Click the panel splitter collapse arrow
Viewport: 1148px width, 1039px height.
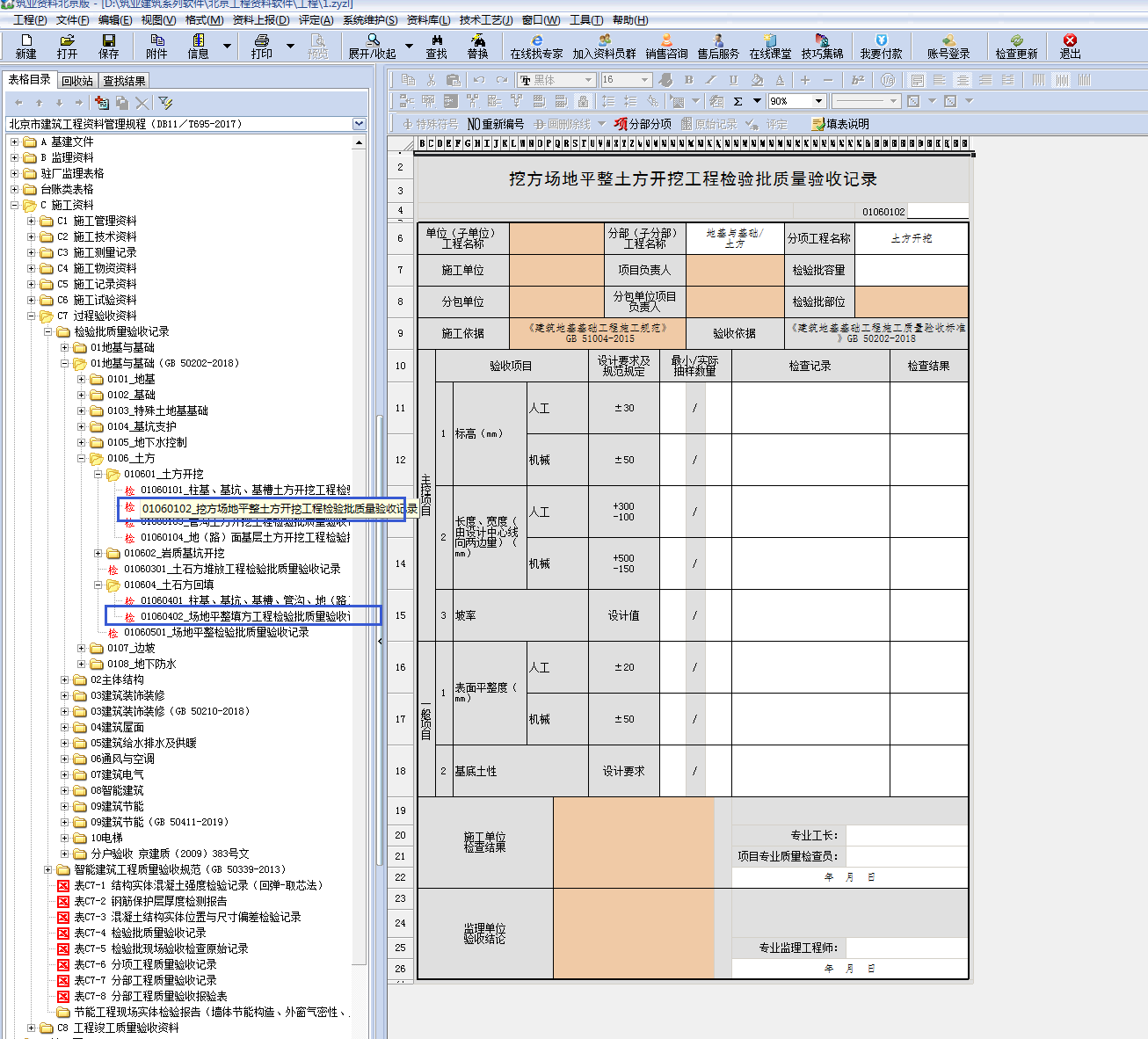(380, 642)
